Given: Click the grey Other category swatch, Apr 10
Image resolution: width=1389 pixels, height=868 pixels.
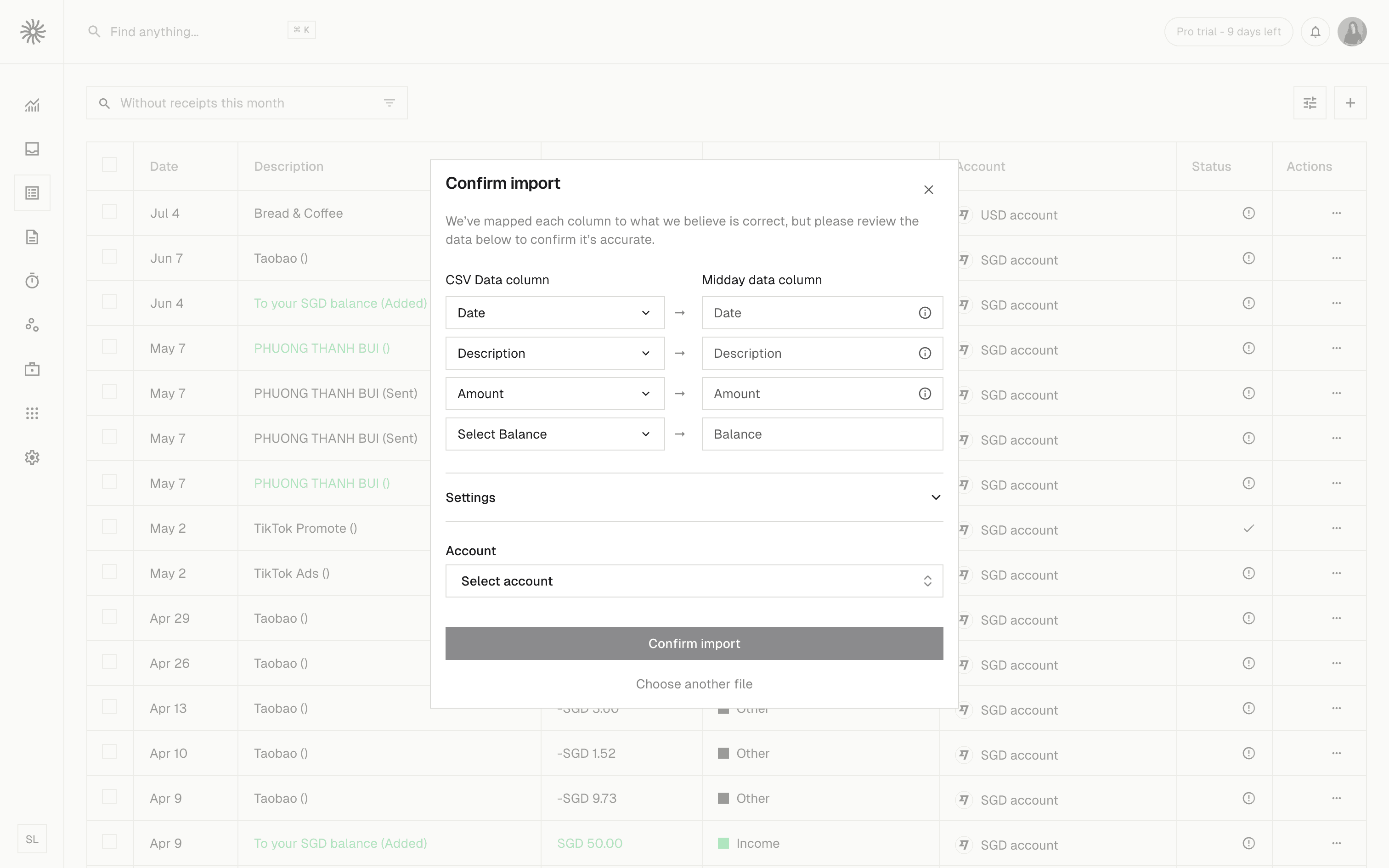Looking at the screenshot, I should [x=723, y=753].
